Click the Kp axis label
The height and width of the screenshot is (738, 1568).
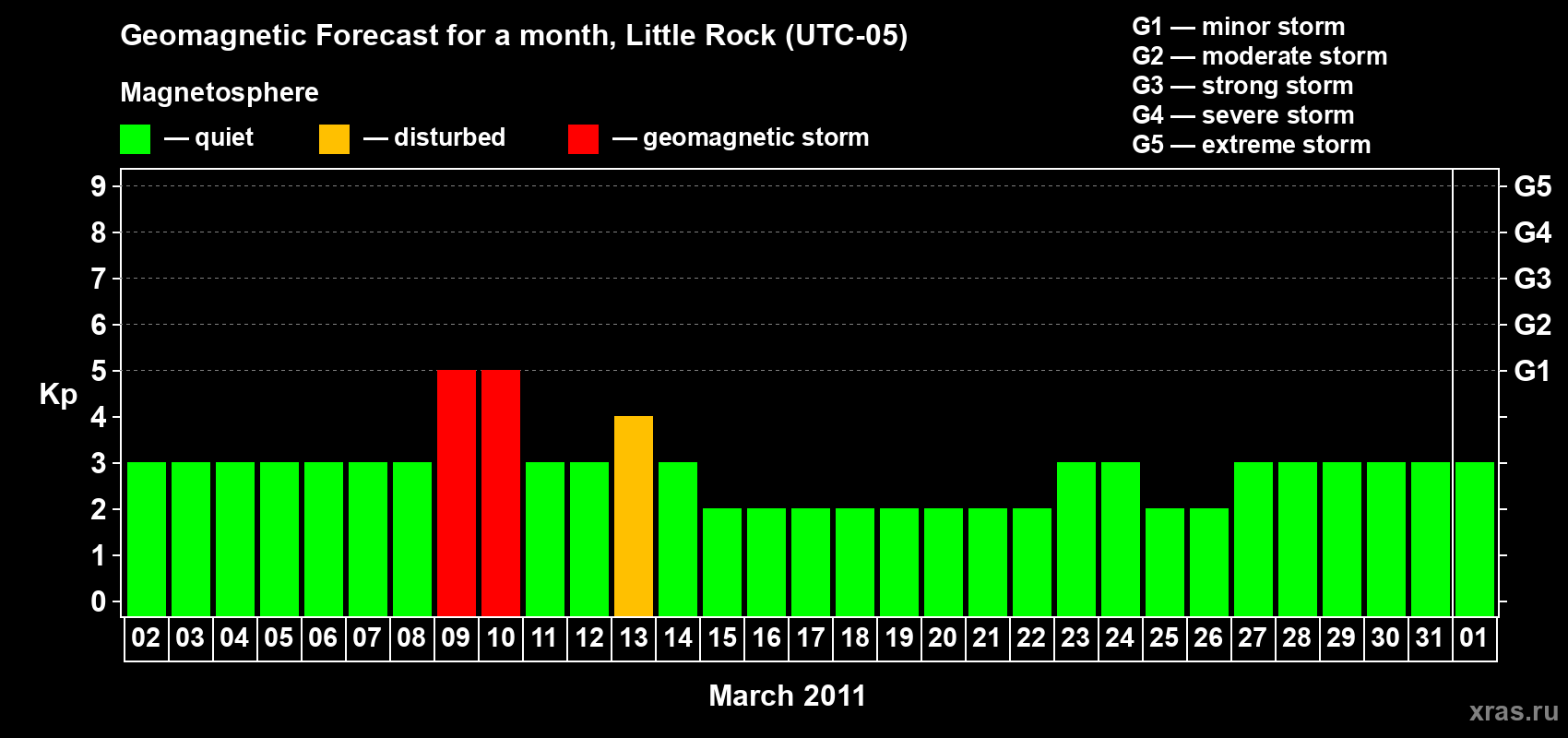point(58,395)
